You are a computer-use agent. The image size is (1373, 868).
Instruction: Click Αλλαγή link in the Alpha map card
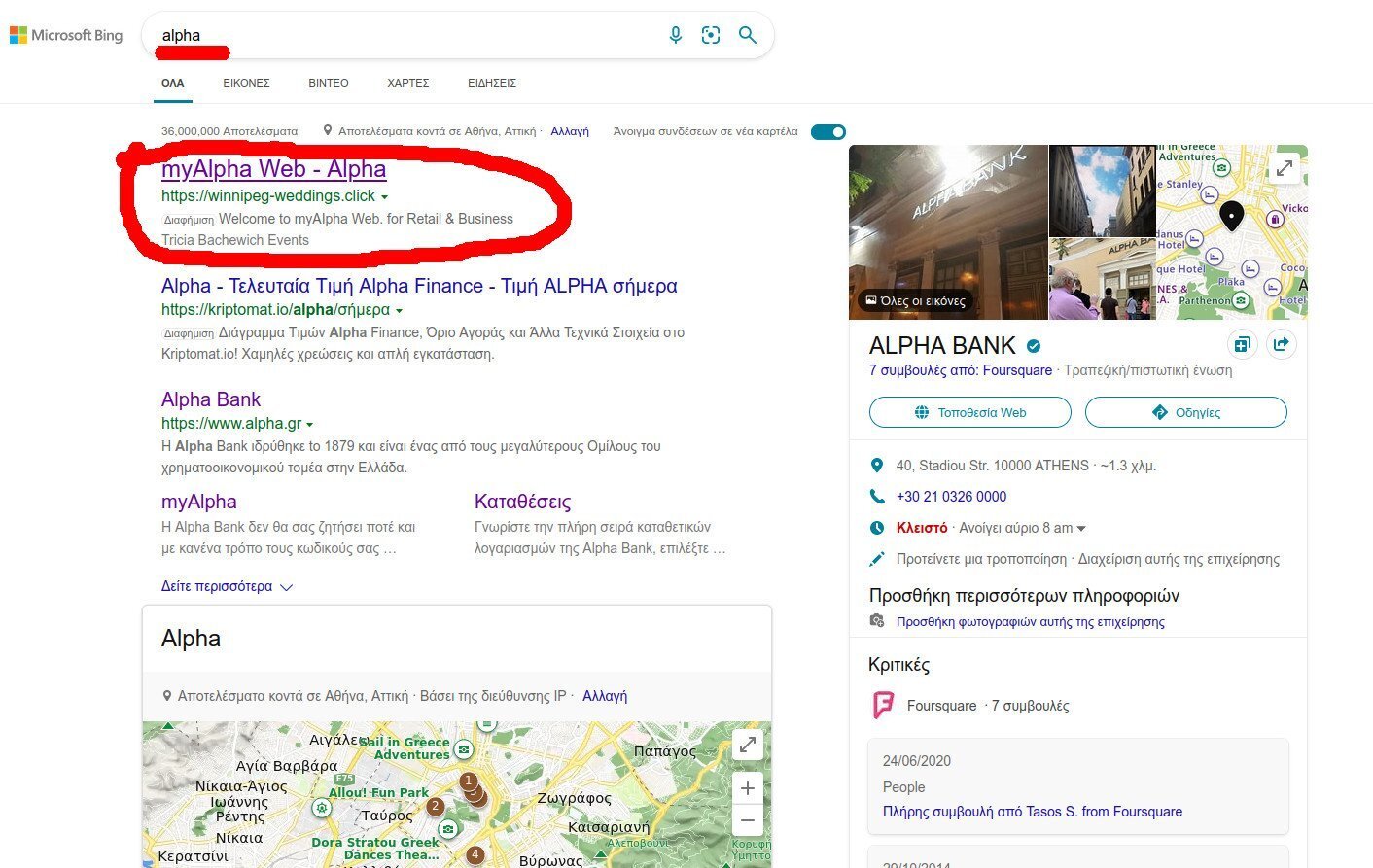point(605,696)
